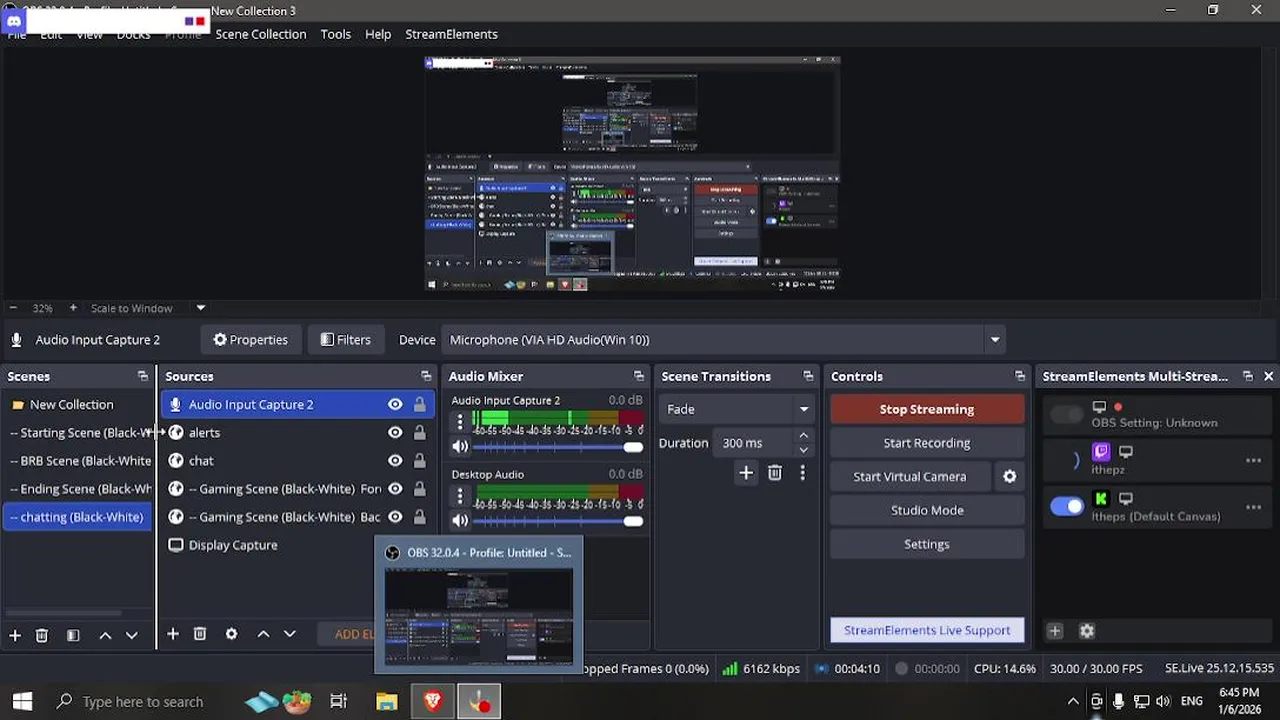The image size is (1280, 720).
Task: Float the Scene Transitions dock
Action: 808,376
